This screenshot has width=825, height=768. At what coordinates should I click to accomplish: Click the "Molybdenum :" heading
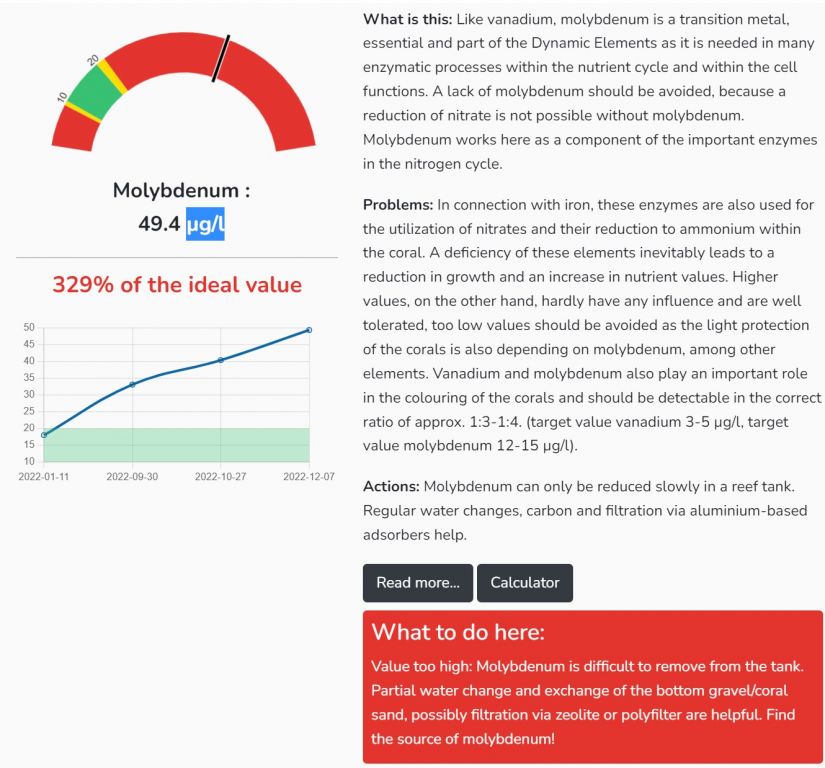pyautogui.click(x=181, y=190)
